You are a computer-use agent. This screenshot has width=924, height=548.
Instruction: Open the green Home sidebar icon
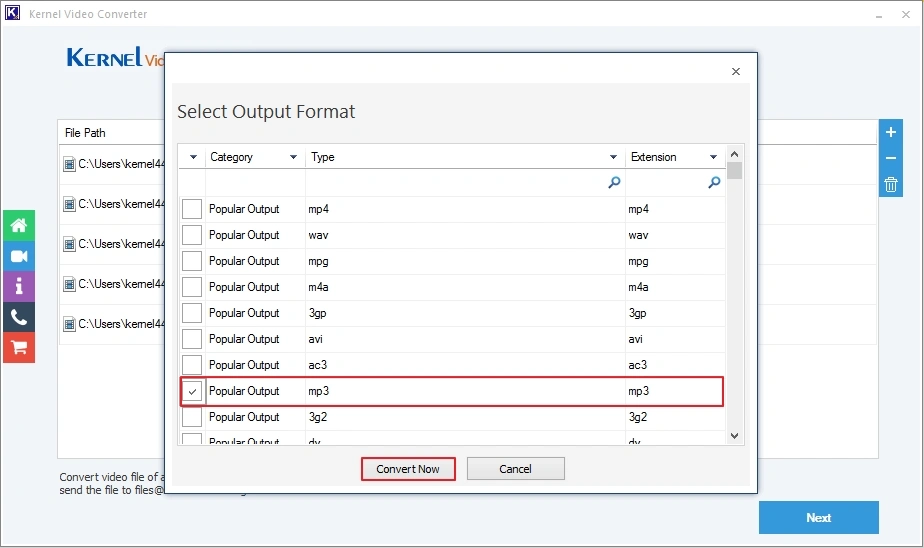[x=19, y=226]
